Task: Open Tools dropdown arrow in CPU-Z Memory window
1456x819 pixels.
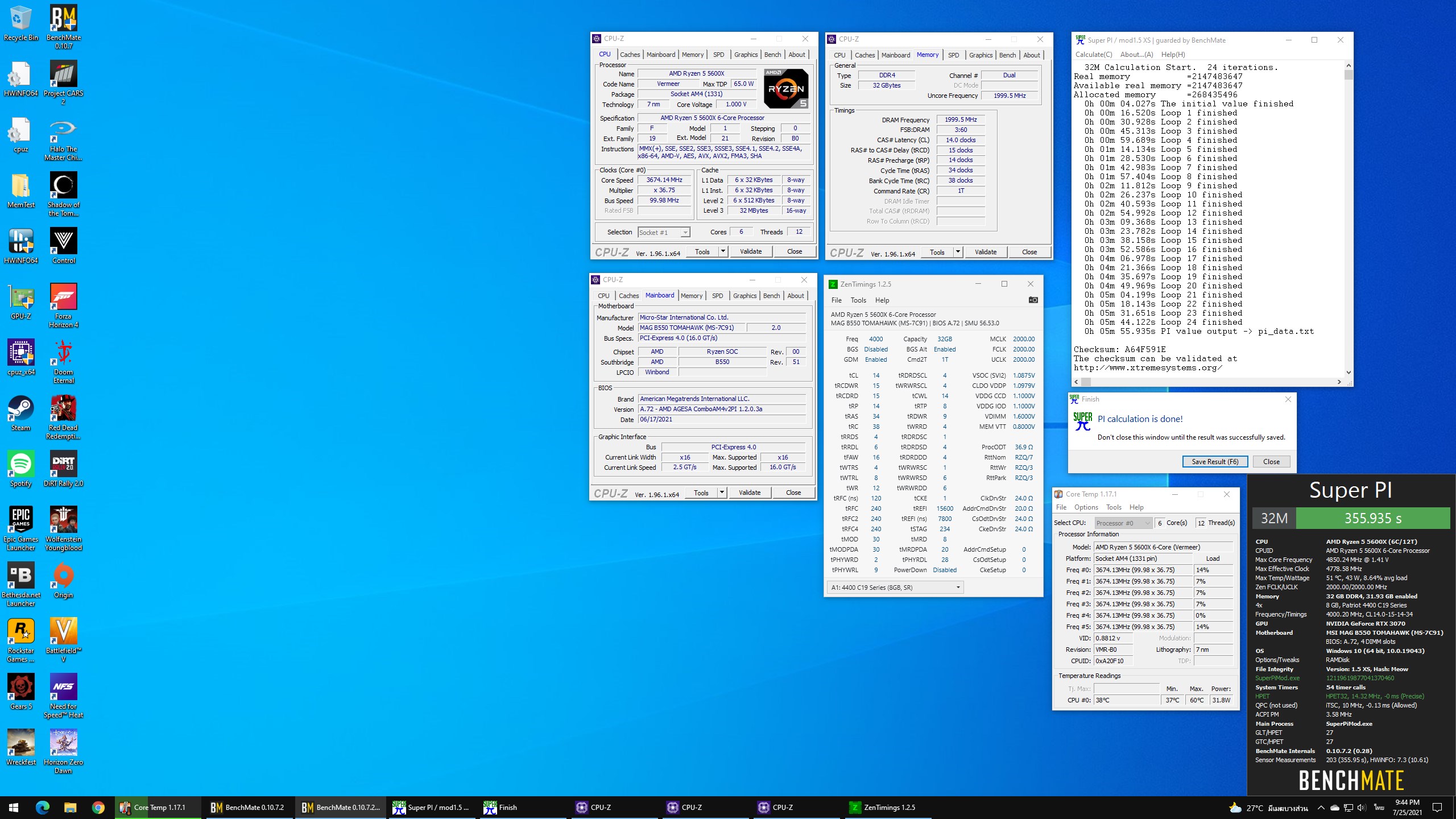Action: pyautogui.click(x=958, y=252)
